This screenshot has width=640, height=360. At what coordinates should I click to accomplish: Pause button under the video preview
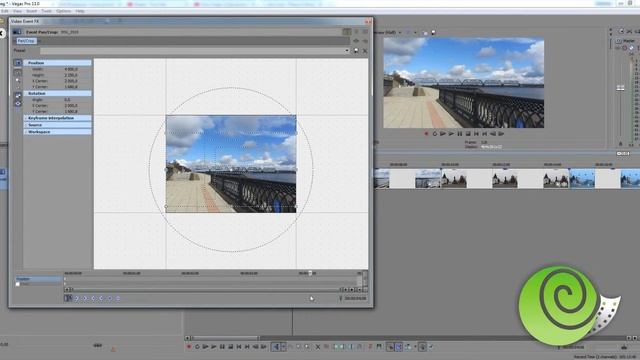click(460, 133)
